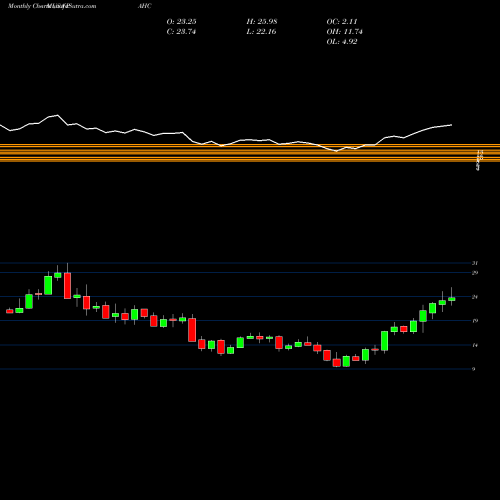Select the open value O: 23.25
Viewport: 500px width, 500px height.
pos(181,21)
